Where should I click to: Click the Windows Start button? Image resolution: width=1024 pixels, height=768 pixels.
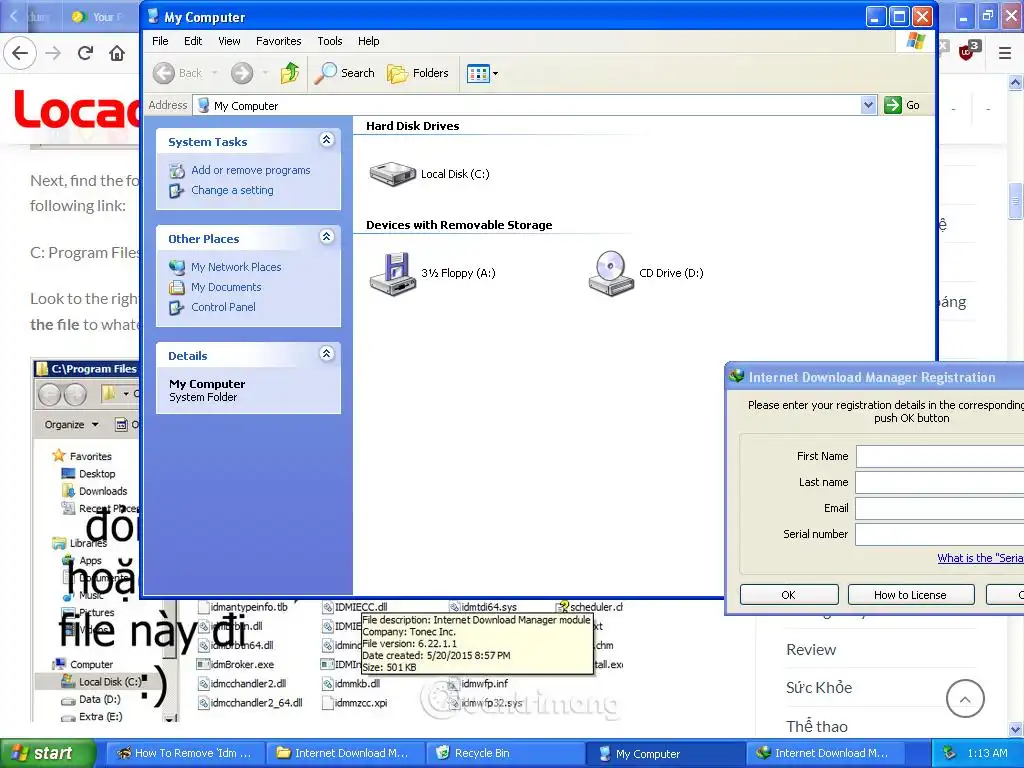48,754
